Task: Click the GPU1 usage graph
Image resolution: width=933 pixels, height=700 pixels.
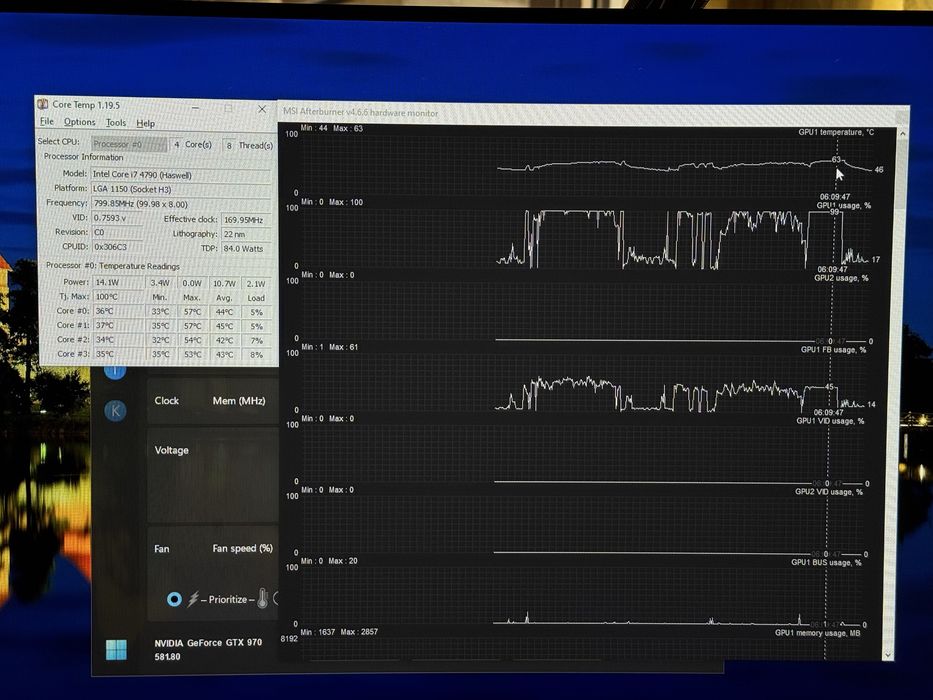Action: 586,238
